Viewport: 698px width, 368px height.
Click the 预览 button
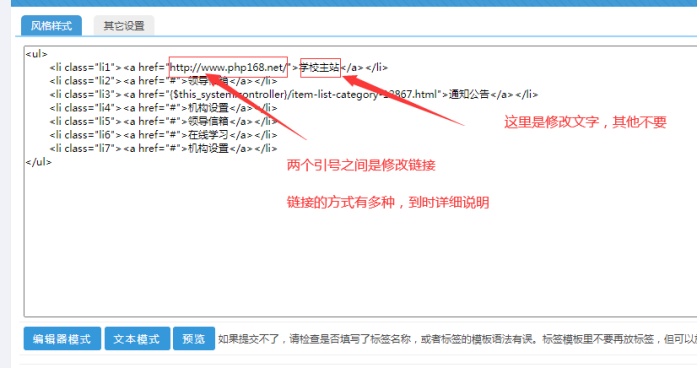(x=194, y=339)
